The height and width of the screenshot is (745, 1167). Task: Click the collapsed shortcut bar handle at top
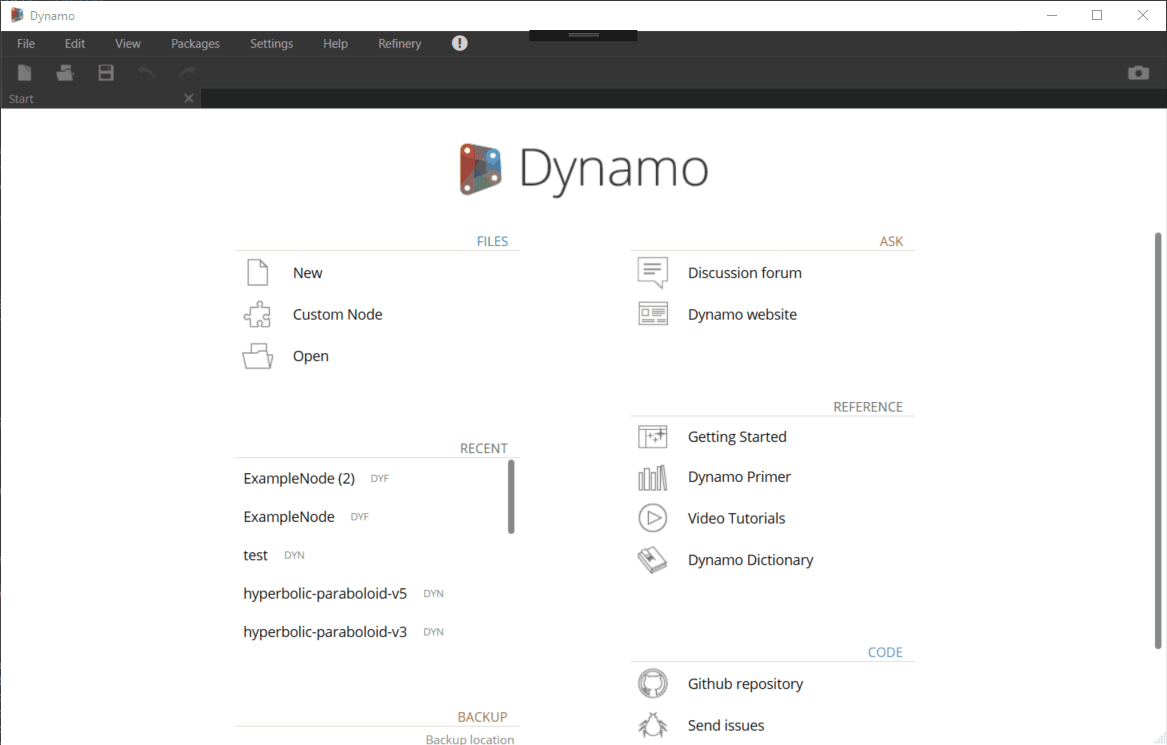(x=584, y=35)
